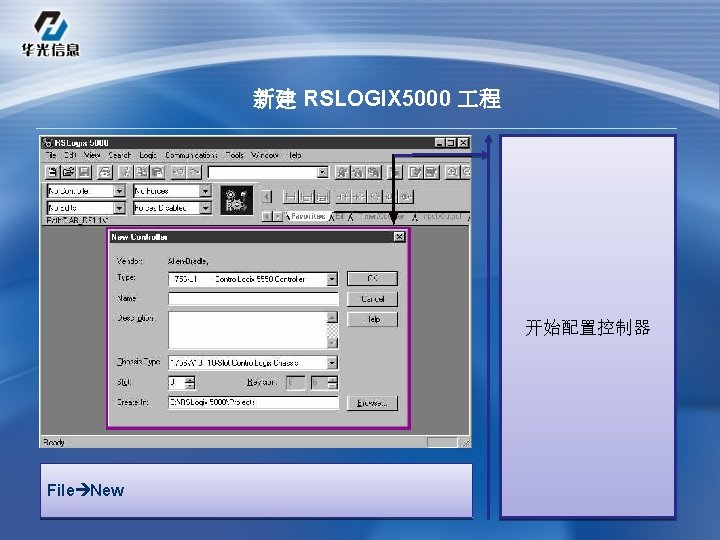
Task: Click the Paste toolbar icon
Action: [x=157, y=172]
